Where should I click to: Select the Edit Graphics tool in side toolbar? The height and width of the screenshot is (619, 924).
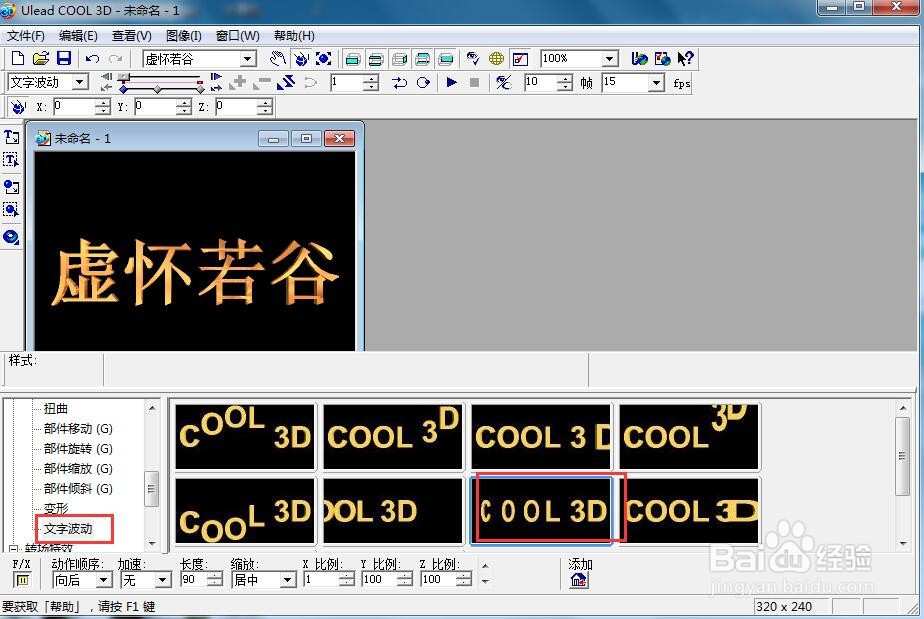[x=11, y=209]
